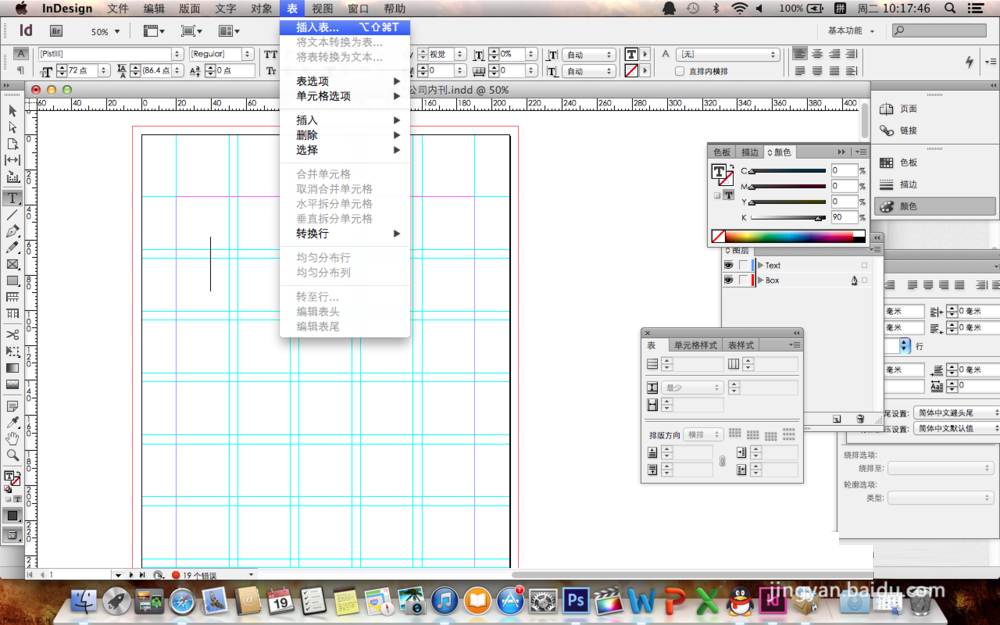Click the CMYK color spectrum bar

tap(788, 237)
